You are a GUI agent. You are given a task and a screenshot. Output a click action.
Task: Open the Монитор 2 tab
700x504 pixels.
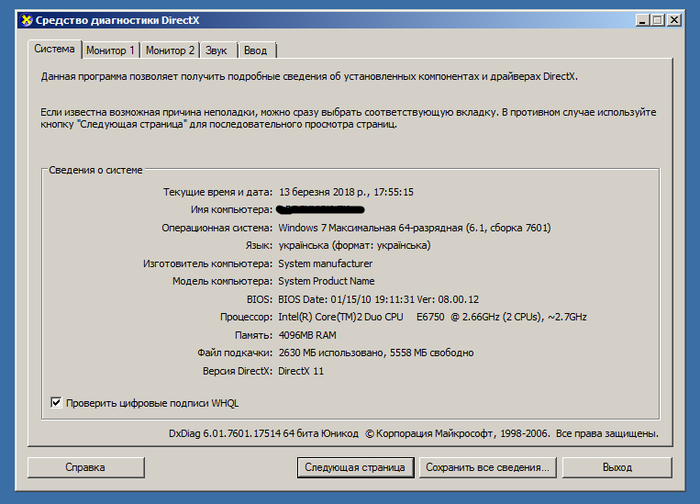click(x=170, y=50)
